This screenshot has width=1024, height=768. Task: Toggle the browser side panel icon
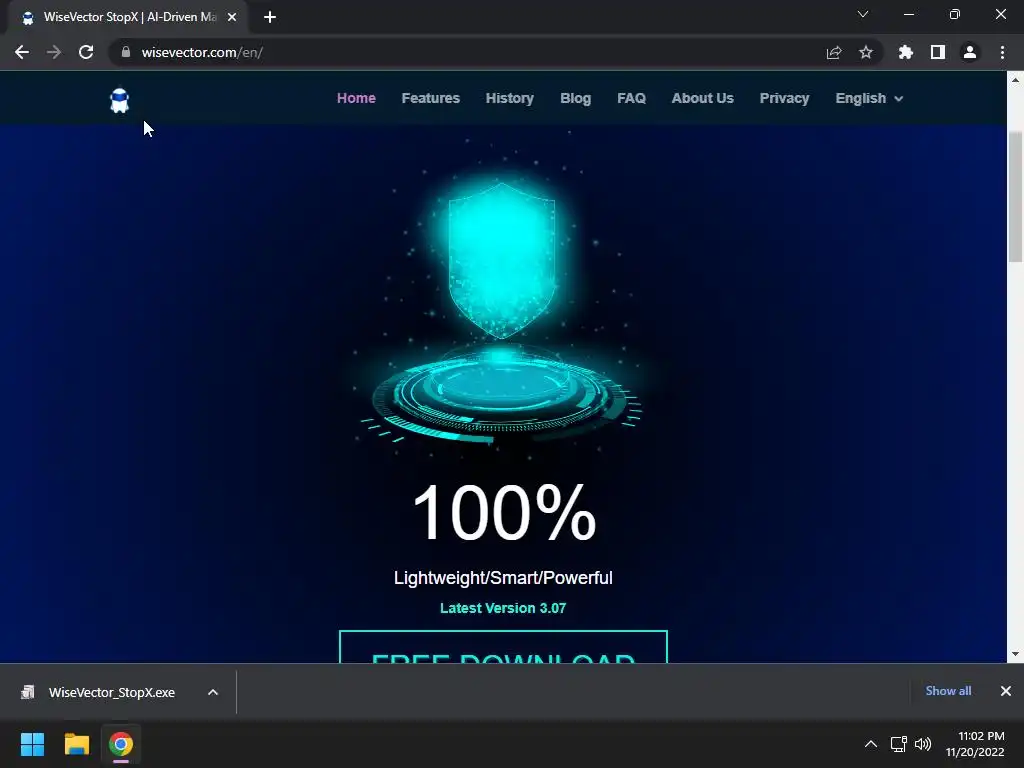pyautogui.click(x=938, y=52)
